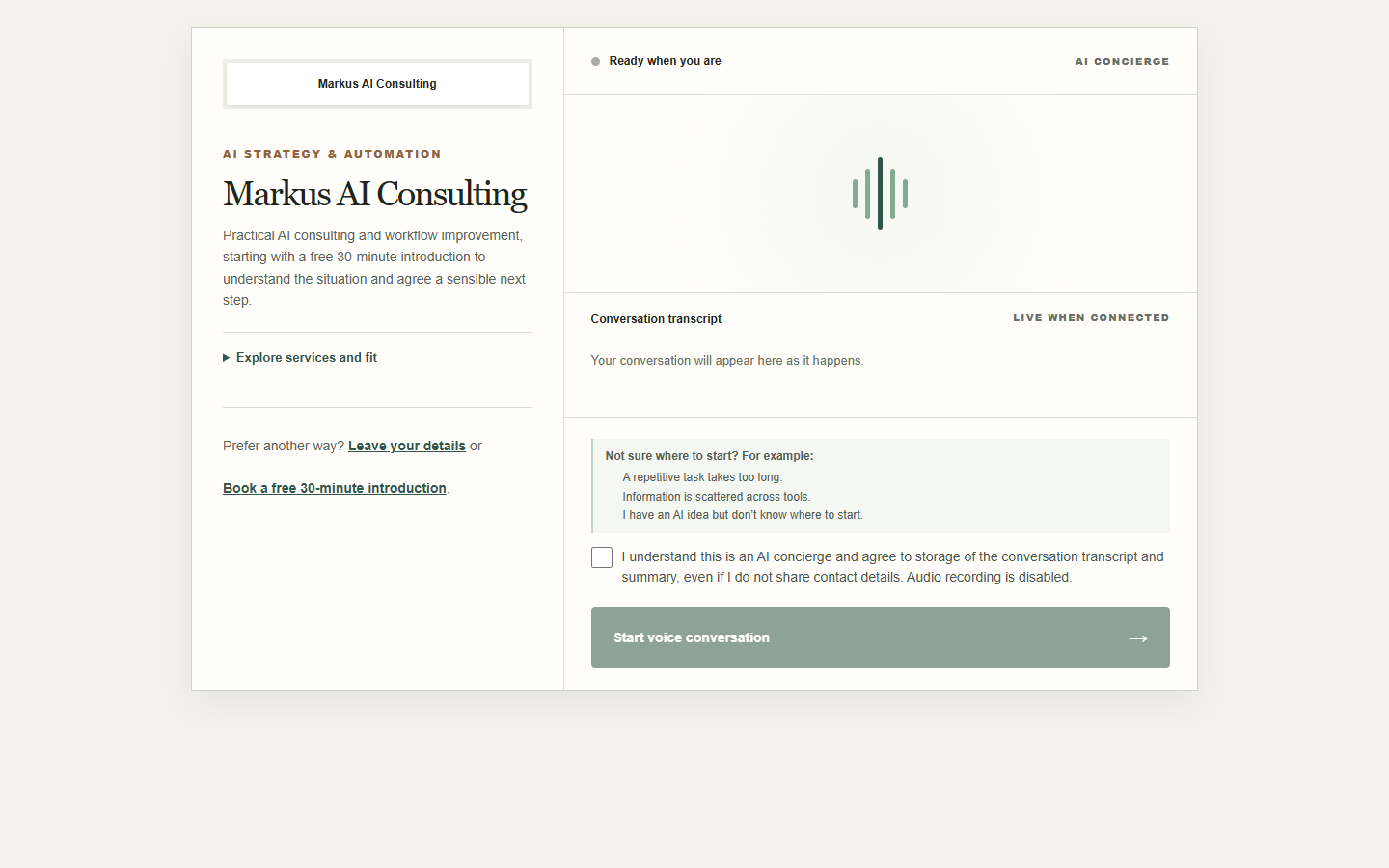Follow Book a free 30-minute introduction link
The width and height of the screenshot is (1389, 868).
click(335, 488)
